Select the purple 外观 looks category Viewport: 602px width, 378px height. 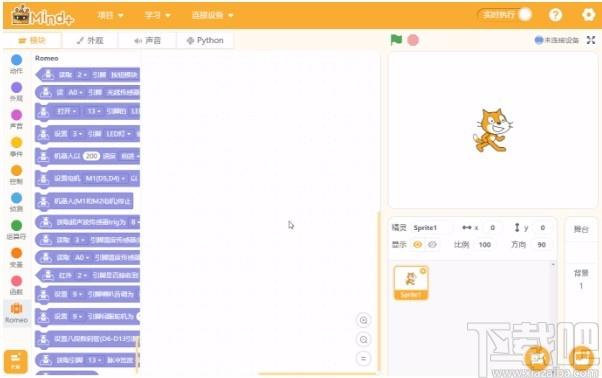click(16, 91)
